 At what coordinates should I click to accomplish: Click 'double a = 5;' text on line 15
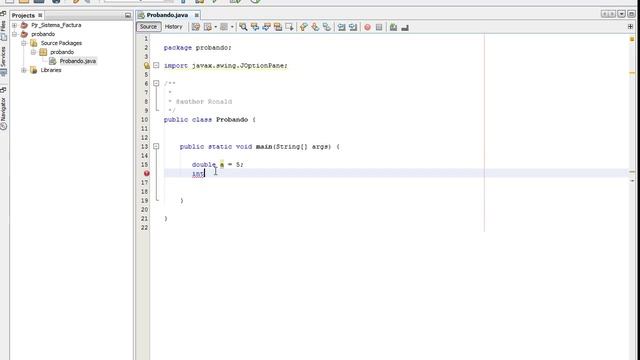click(x=218, y=164)
